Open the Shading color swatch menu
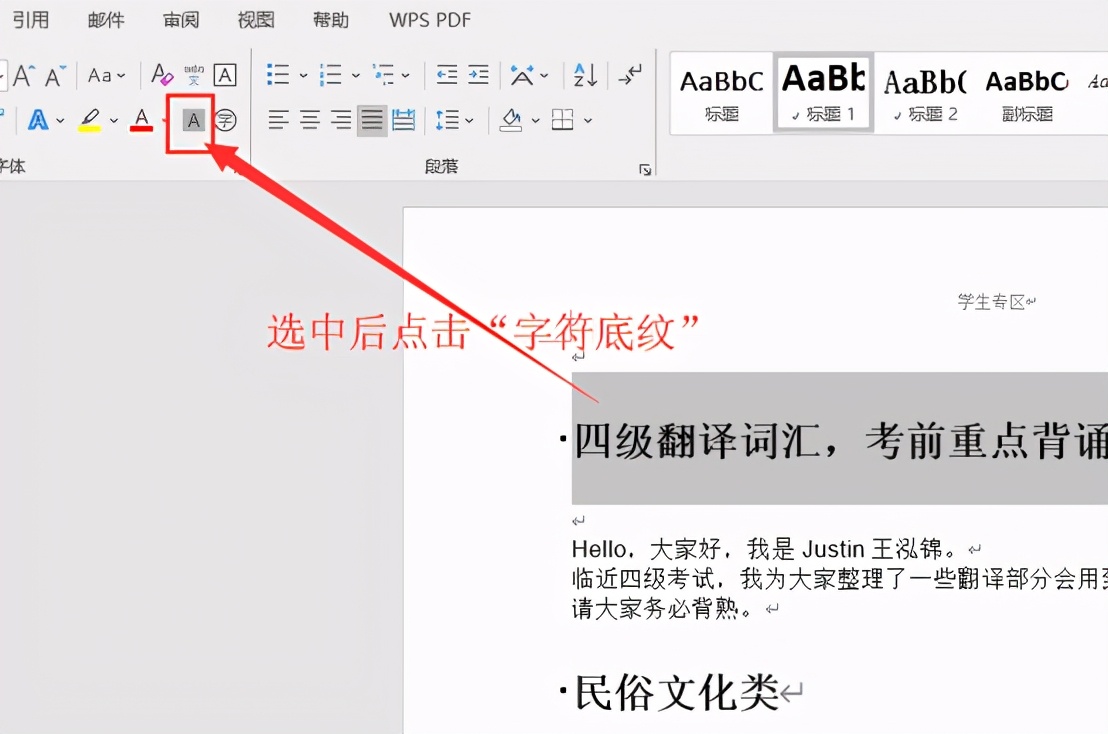1108x734 pixels. (533, 119)
